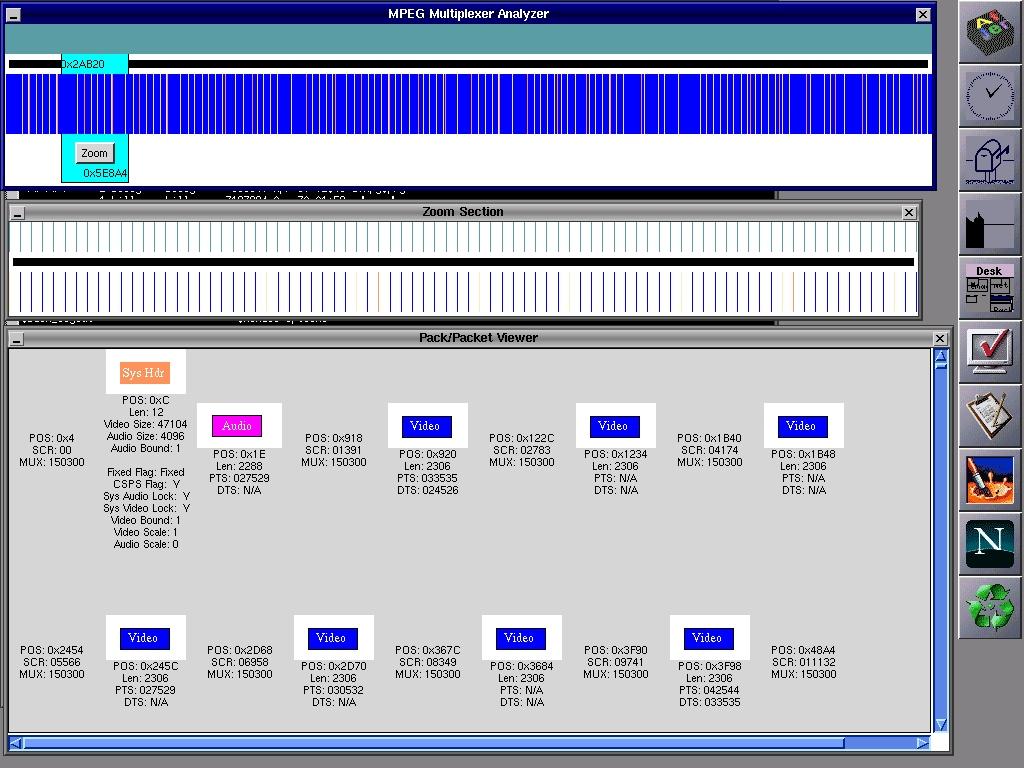Screen dimensions: 1024x768
Task: Click the Video packet at POS 0x920
Action: tap(425, 426)
